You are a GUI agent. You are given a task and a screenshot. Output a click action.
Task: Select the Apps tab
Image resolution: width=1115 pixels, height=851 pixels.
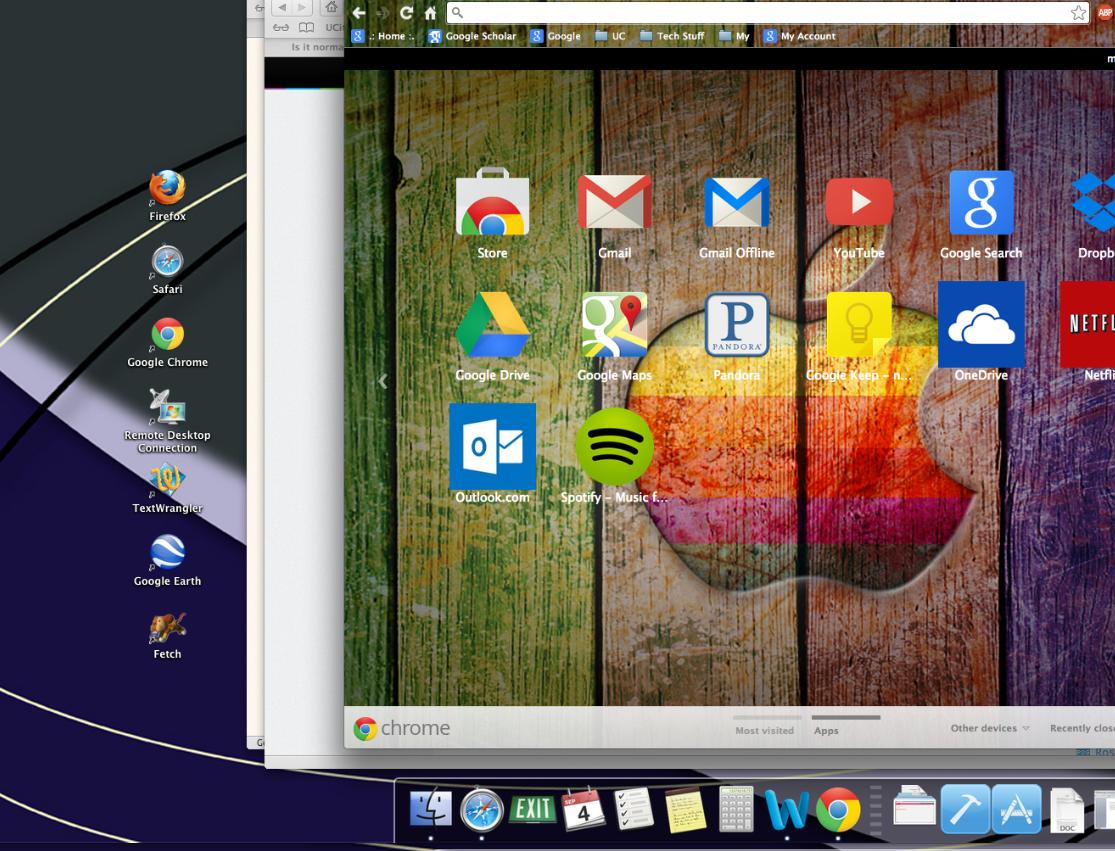826,730
